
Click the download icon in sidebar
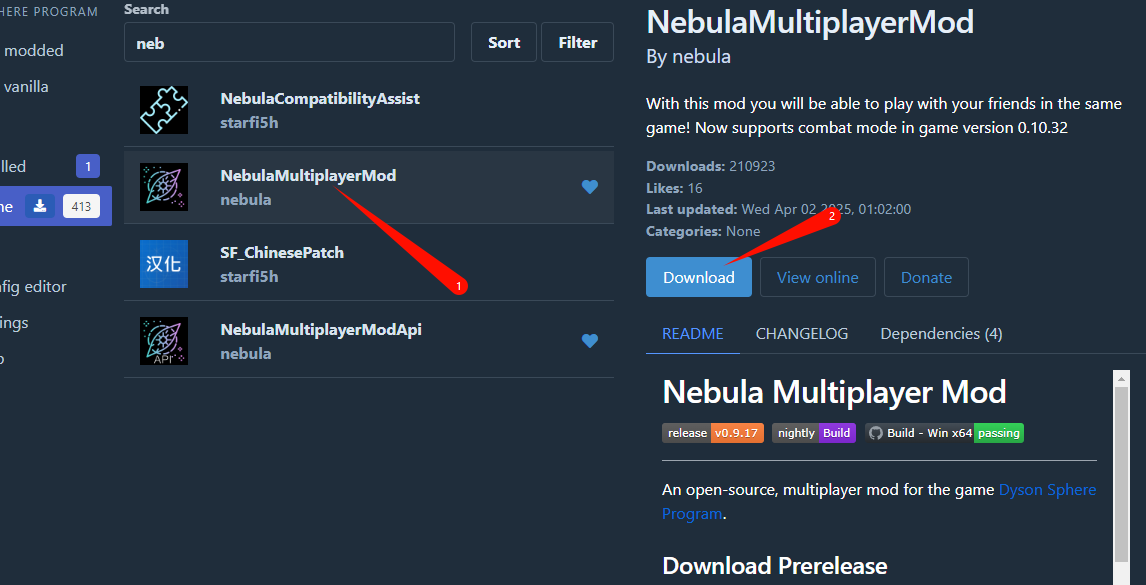[40, 206]
